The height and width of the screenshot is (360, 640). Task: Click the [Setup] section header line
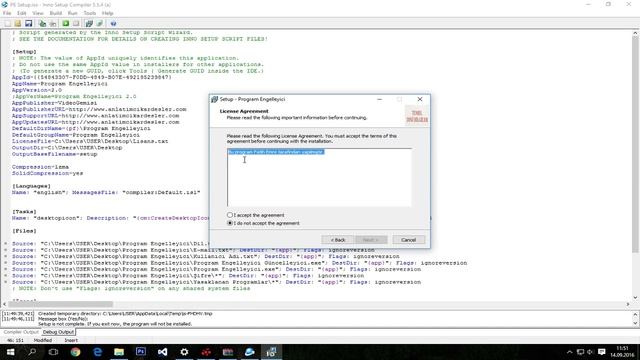[x=24, y=52]
